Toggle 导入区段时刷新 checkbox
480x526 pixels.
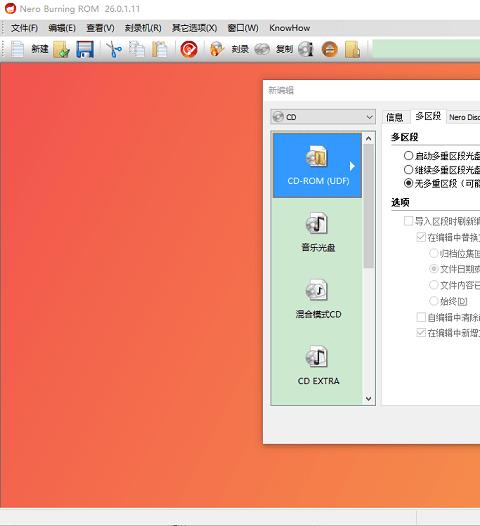408,221
